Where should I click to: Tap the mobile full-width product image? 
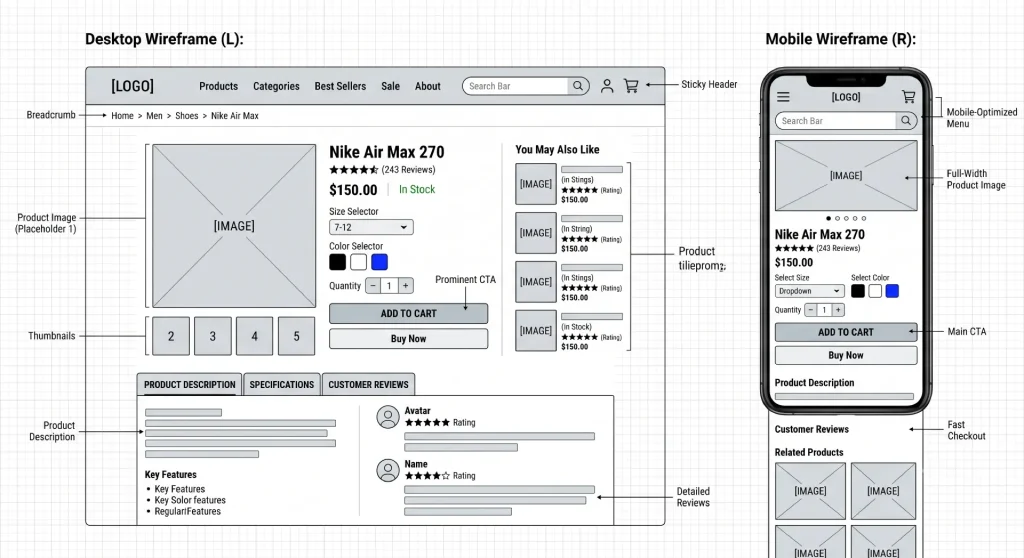[x=846, y=176]
